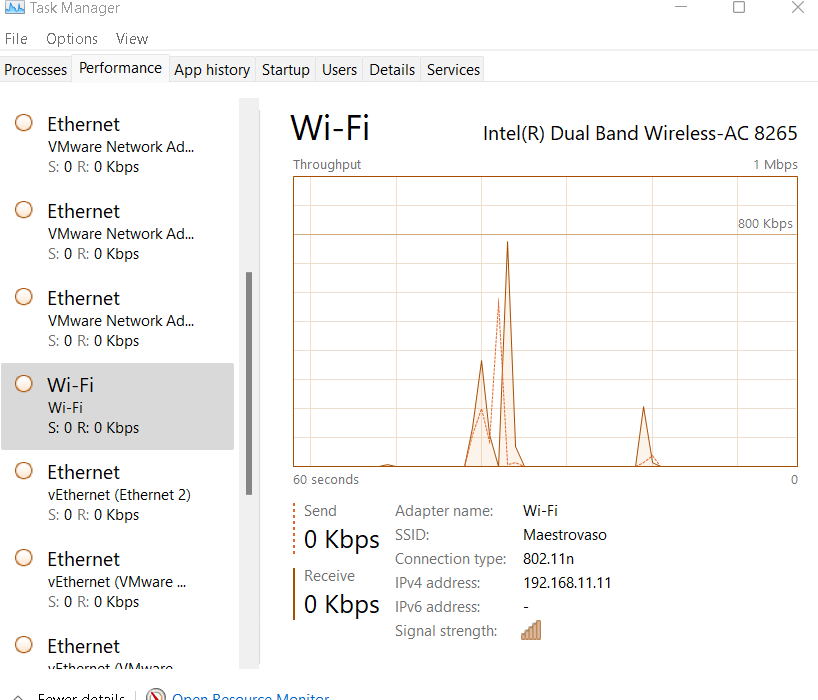Click the Send dotted line legend indicator
This screenshot has width=818, height=700.
(295, 527)
